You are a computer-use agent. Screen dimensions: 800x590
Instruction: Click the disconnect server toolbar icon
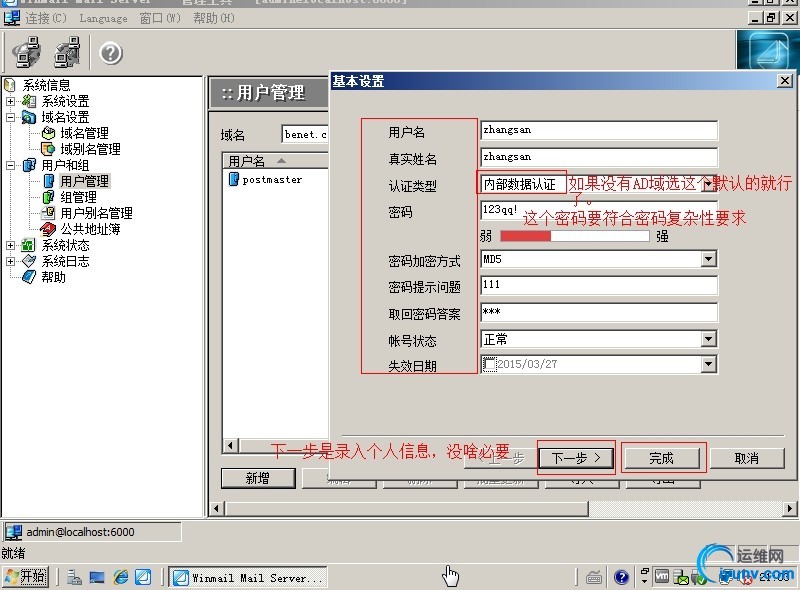(67, 52)
